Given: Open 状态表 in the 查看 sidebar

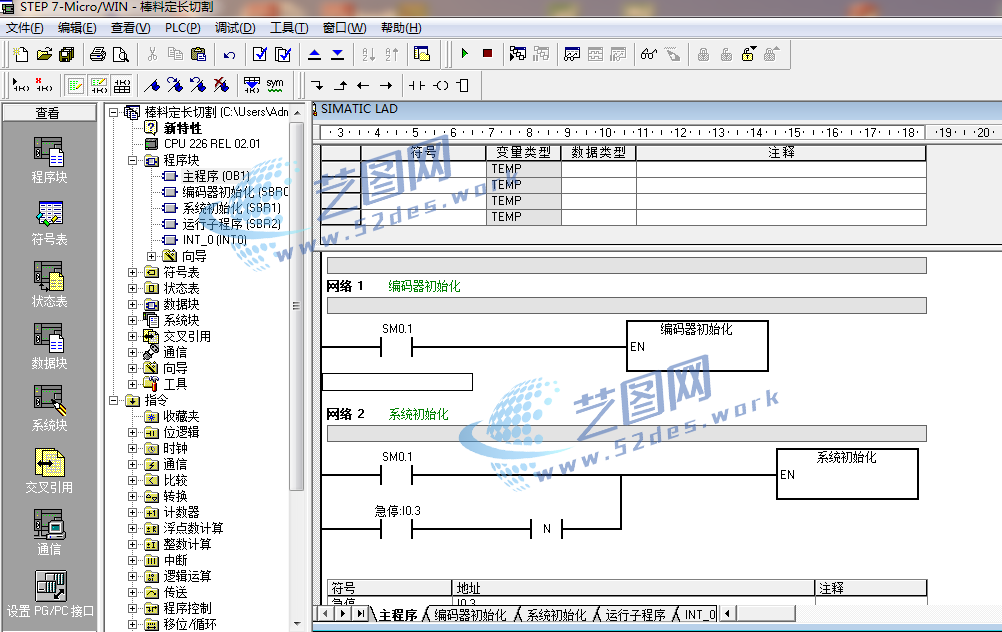Looking at the screenshot, I should click(49, 284).
